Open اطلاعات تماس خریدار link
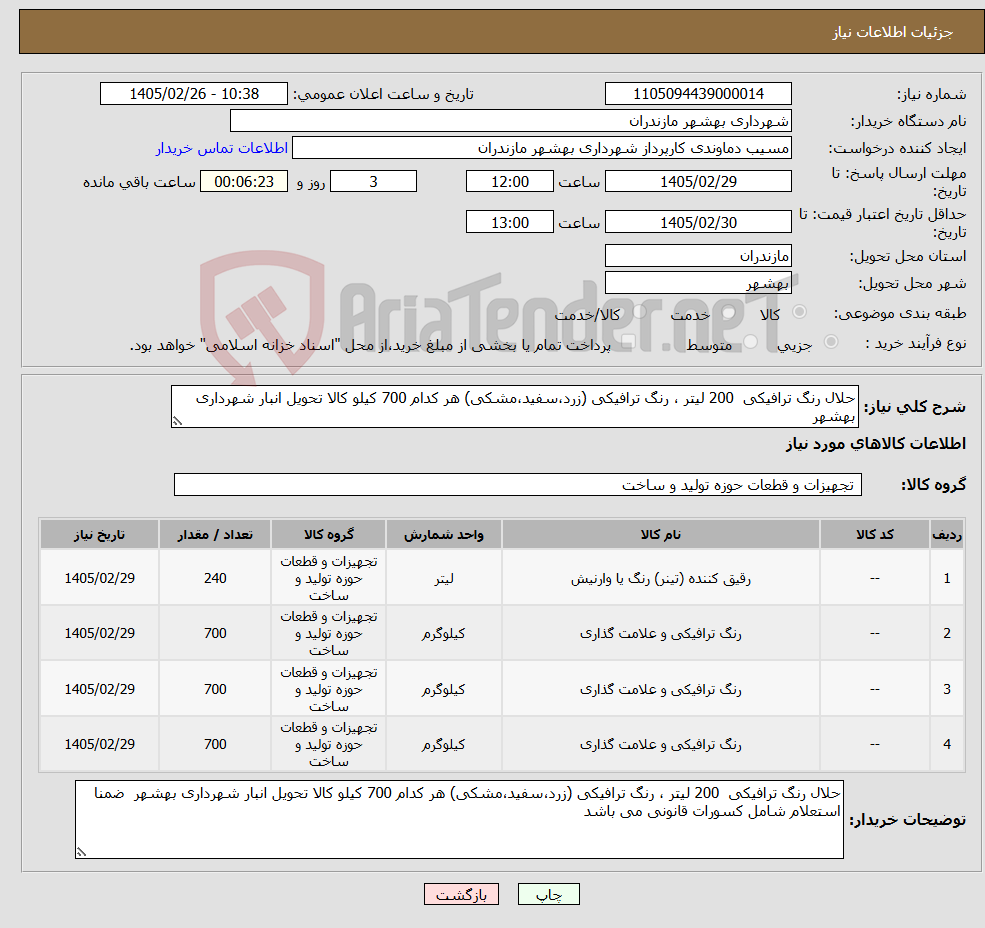Screen dimensions: 985x928 222,148
